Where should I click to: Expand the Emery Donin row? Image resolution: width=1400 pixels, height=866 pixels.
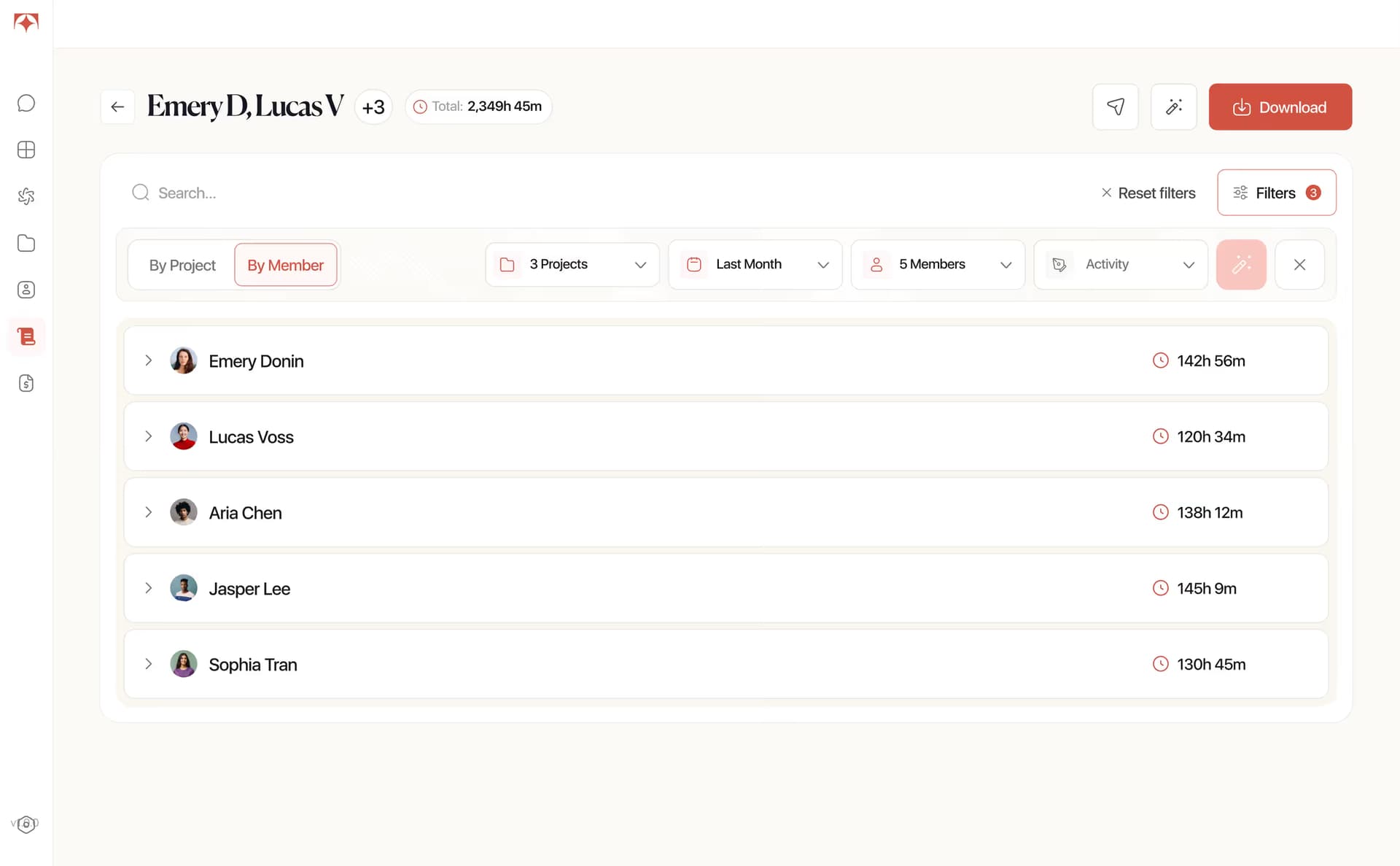tap(148, 360)
